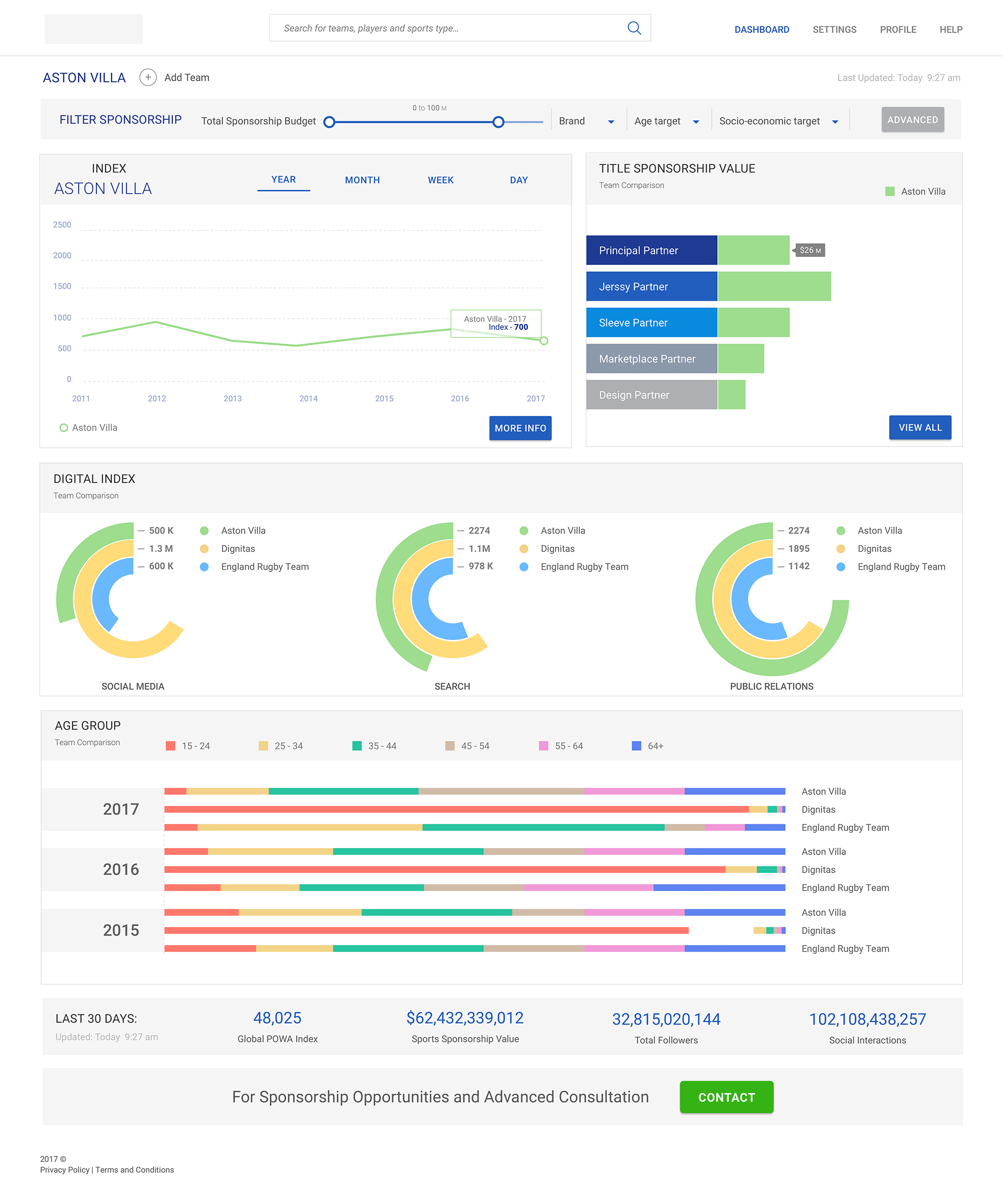The height and width of the screenshot is (1204, 1003).
Task: Click the VIEW ALL button
Action: click(920, 427)
